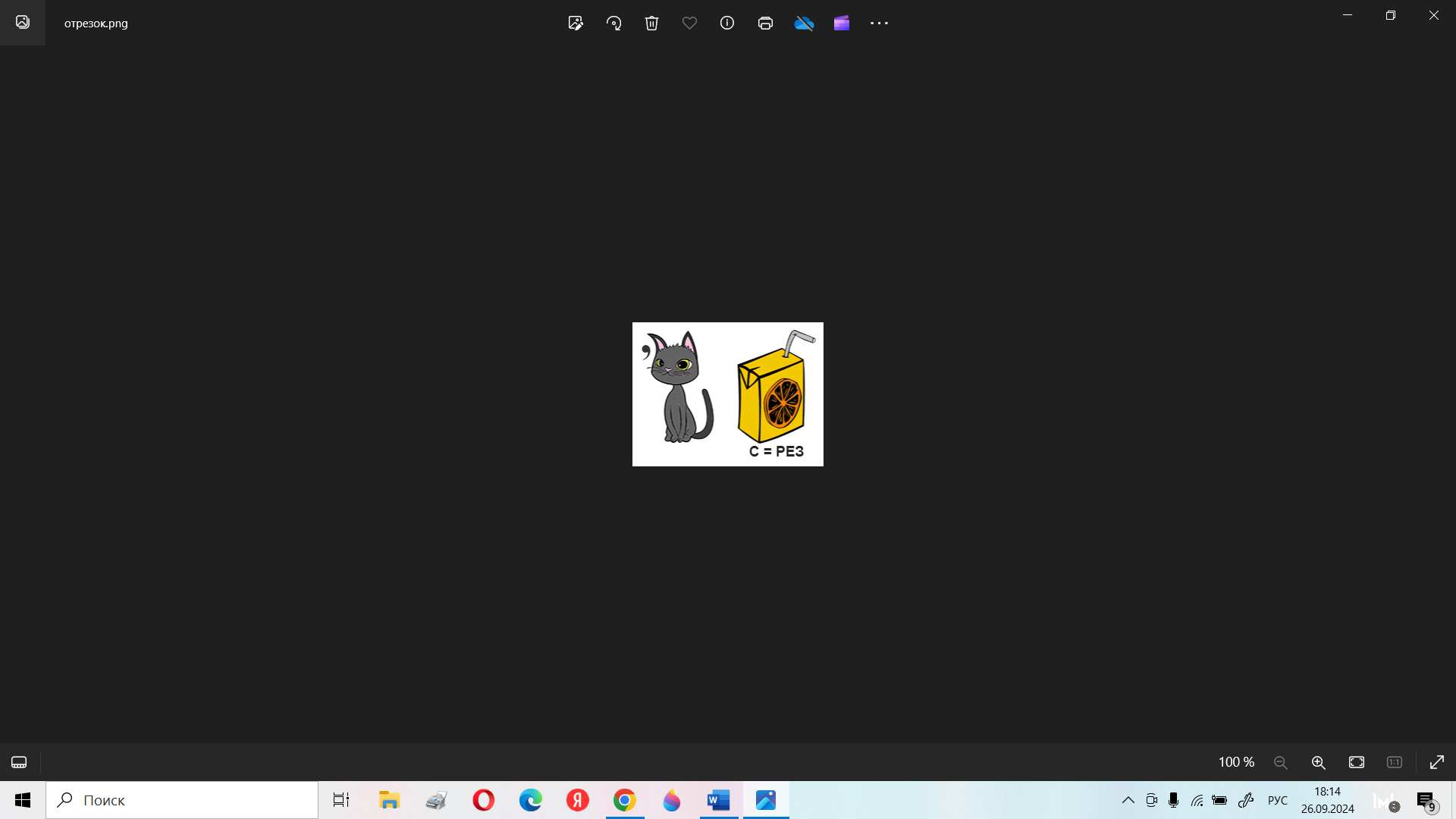Switch to Google Chrome on taskbar
Image resolution: width=1456 pixels, height=819 pixels.
click(x=625, y=800)
